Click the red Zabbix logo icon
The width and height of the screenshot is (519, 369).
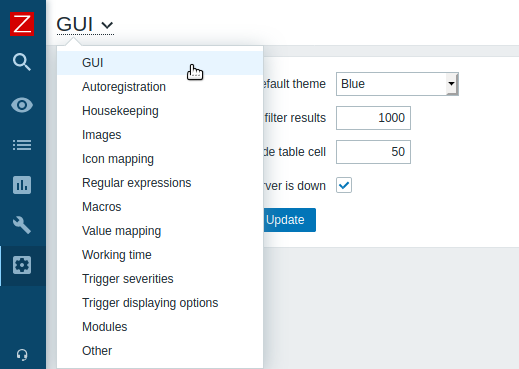pyautogui.click(x=22, y=24)
